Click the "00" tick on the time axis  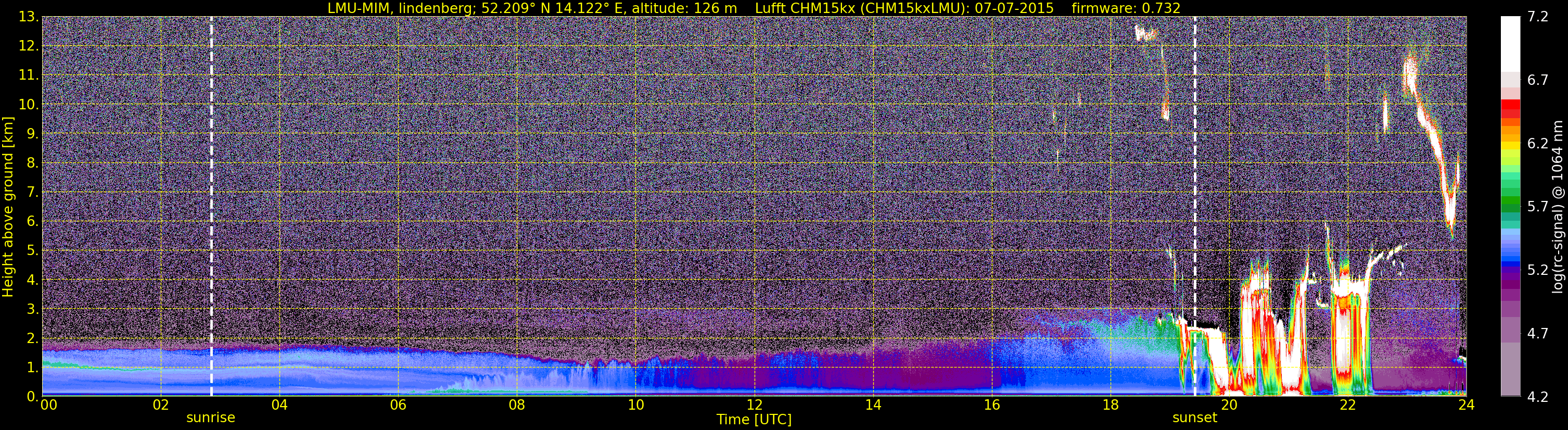49,405
